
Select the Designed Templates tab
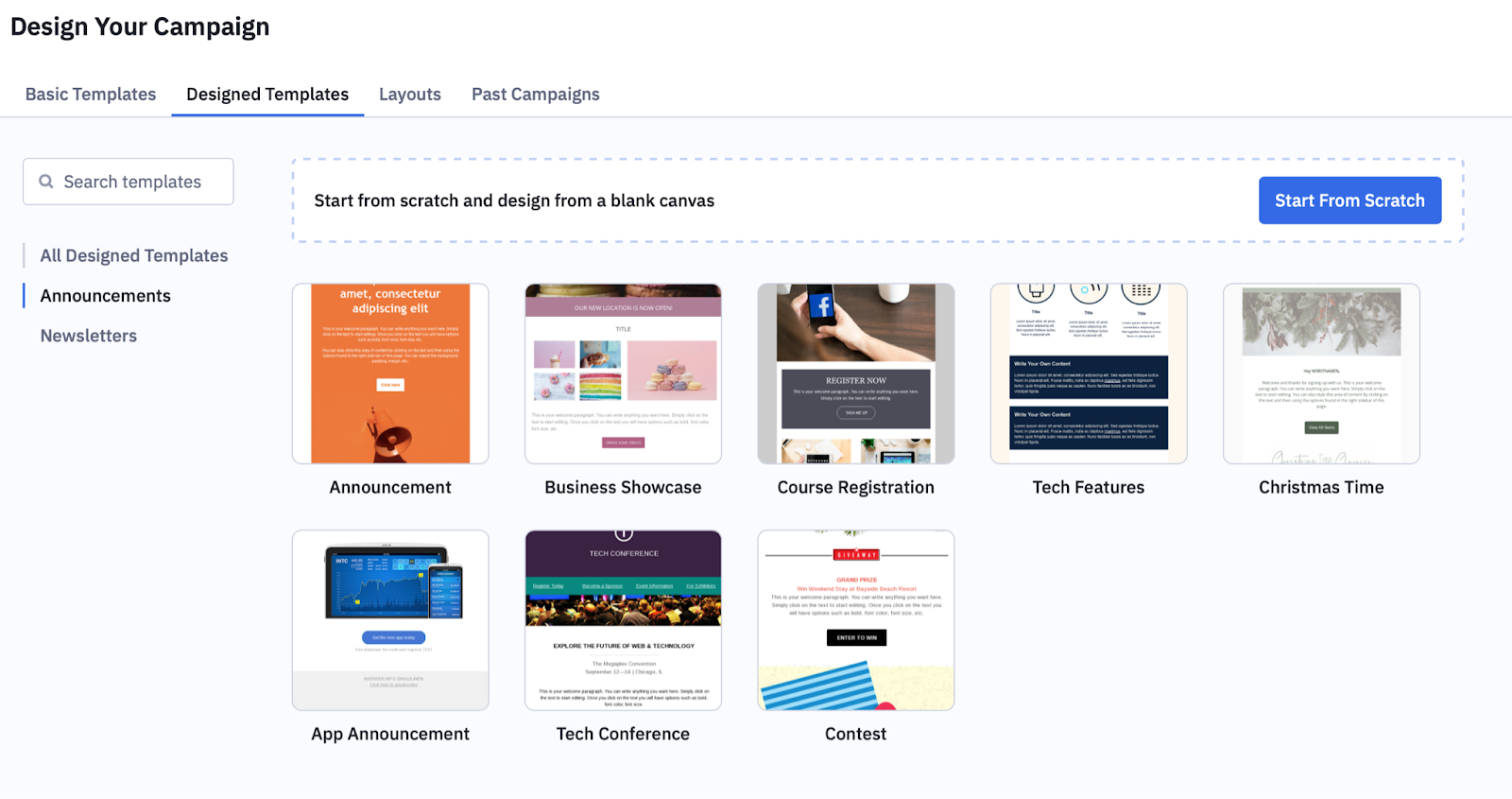pyautogui.click(x=267, y=95)
